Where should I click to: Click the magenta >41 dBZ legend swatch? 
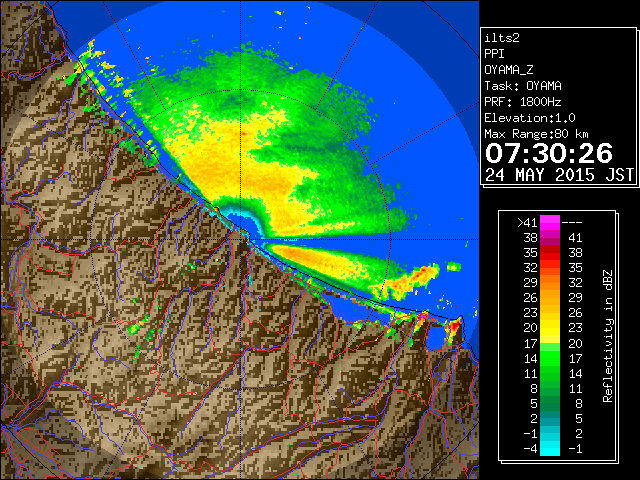[x=550, y=222]
